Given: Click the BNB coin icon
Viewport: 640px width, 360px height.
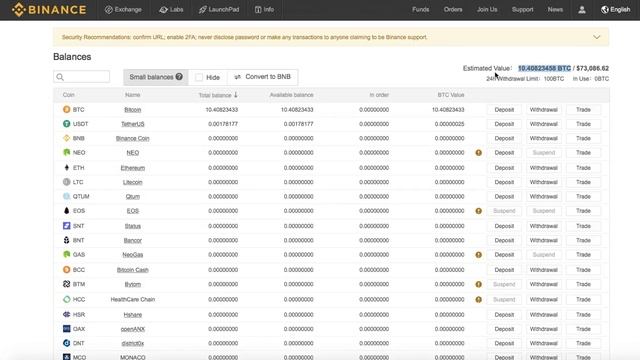Looking at the screenshot, I should click(67, 138).
